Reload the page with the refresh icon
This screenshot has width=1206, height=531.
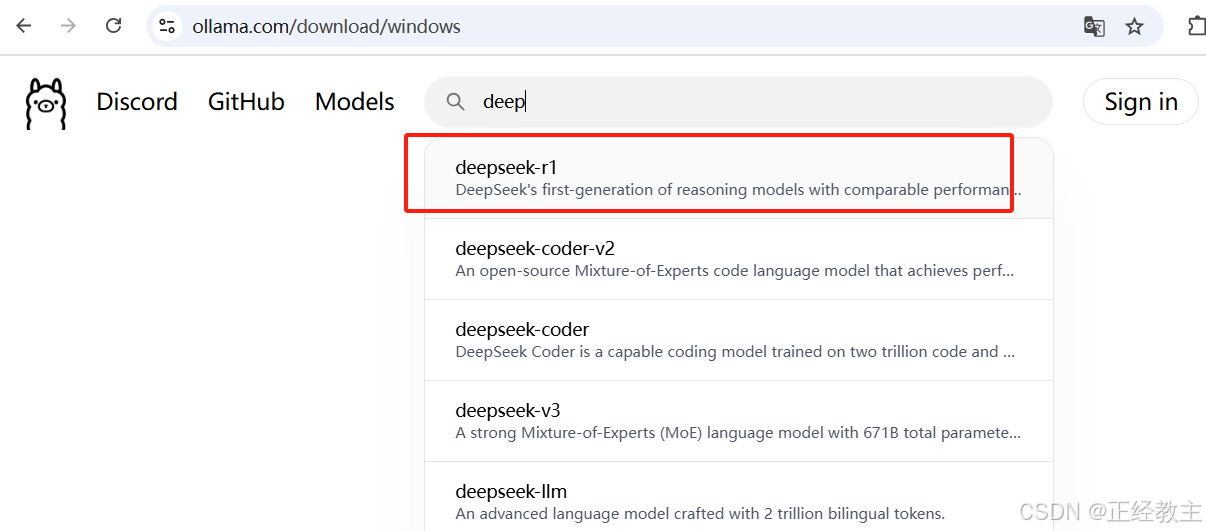point(114,26)
